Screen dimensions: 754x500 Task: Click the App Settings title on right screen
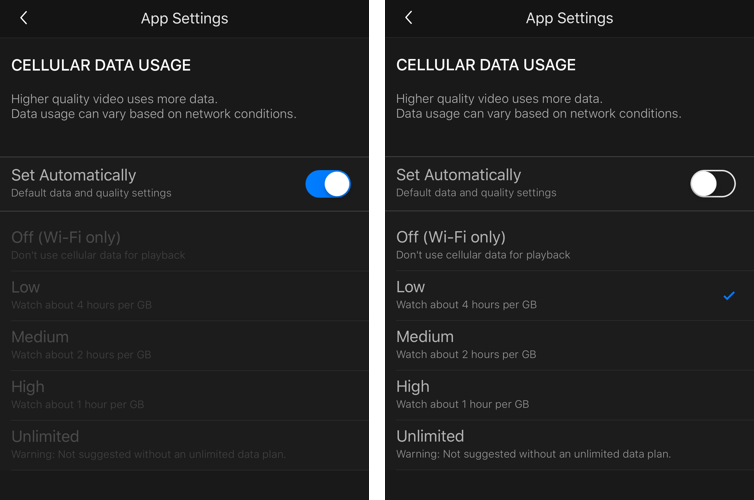(x=569, y=18)
